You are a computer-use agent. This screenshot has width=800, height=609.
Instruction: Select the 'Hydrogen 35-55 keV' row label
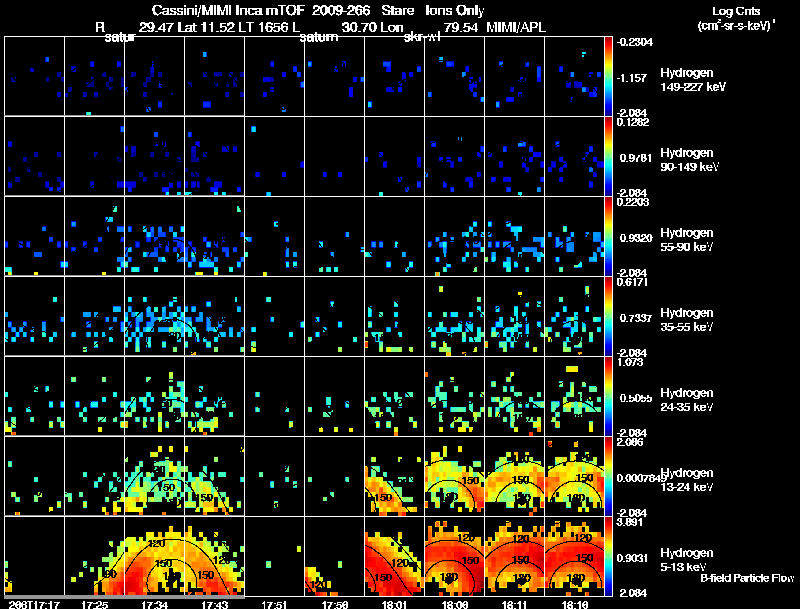[687, 320]
